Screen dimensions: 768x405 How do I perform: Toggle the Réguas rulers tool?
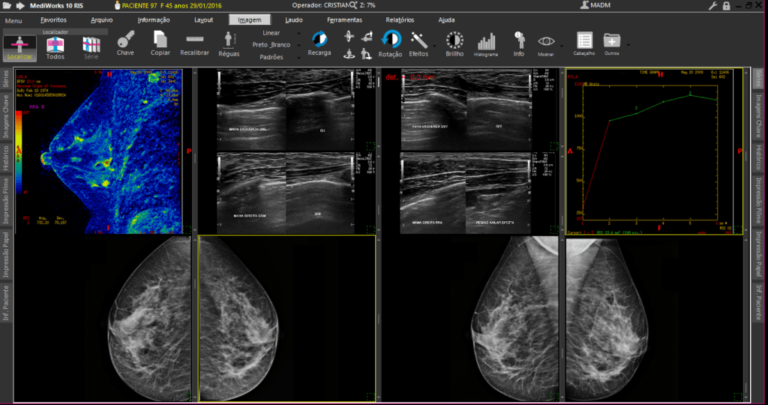click(x=229, y=44)
